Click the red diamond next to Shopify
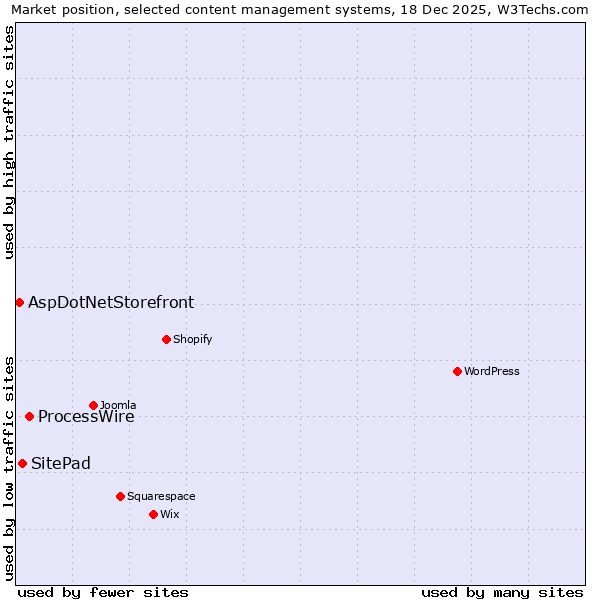This screenshot has width=600, height=600. [x=166, y=339]
